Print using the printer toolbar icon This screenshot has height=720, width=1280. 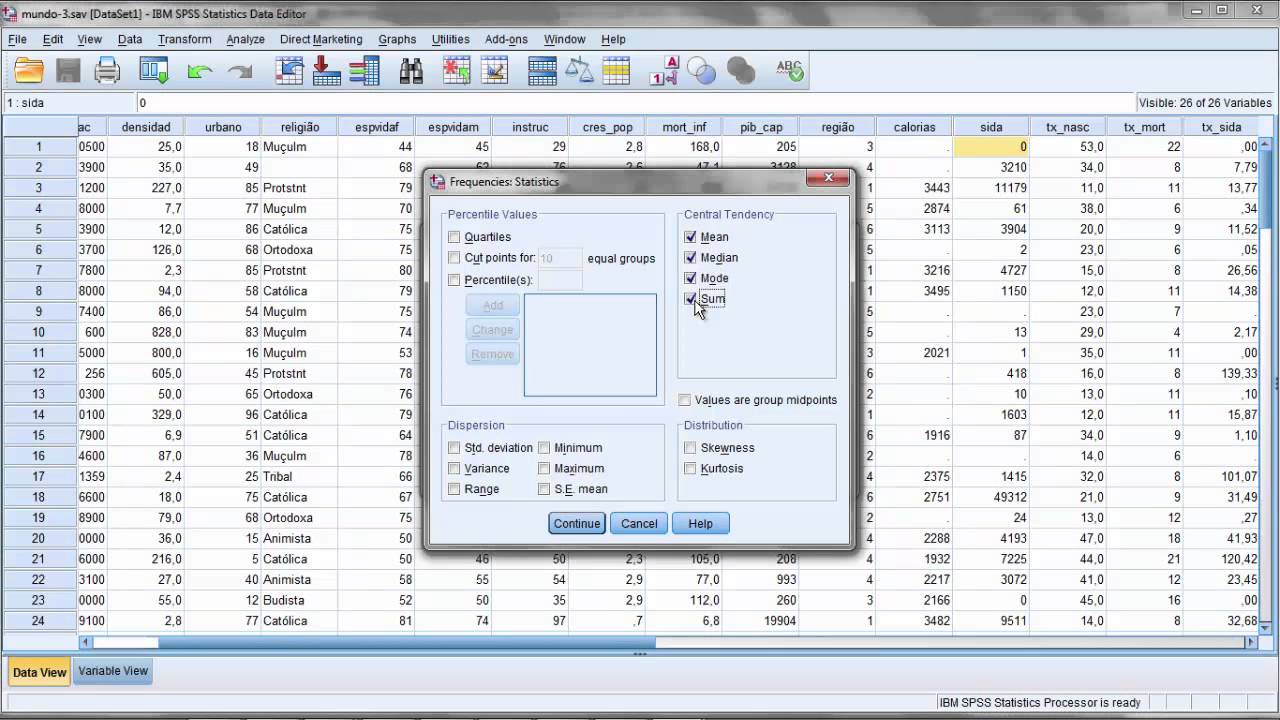(107, 71)
